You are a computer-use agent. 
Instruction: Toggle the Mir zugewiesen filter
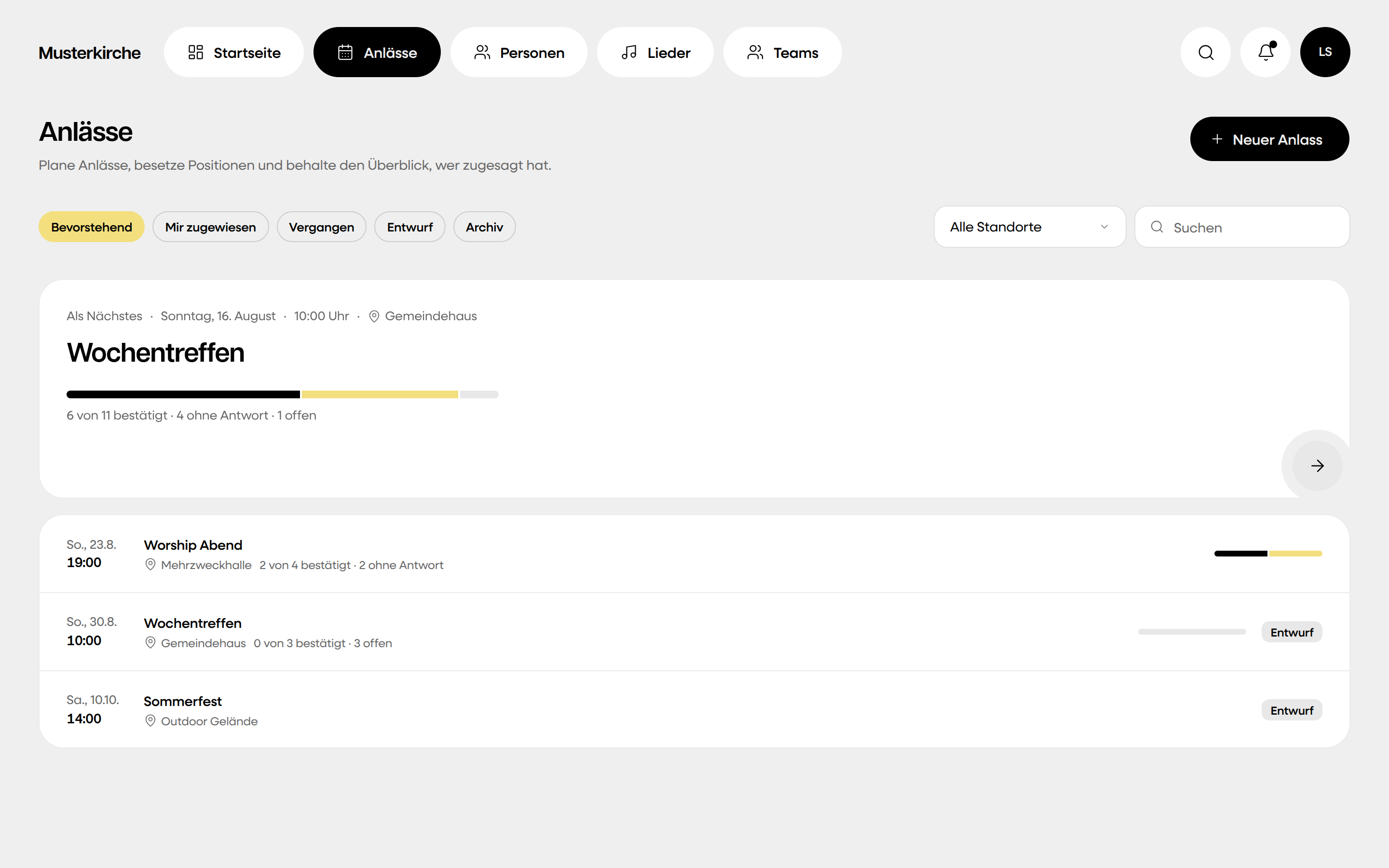coord(211,227)
